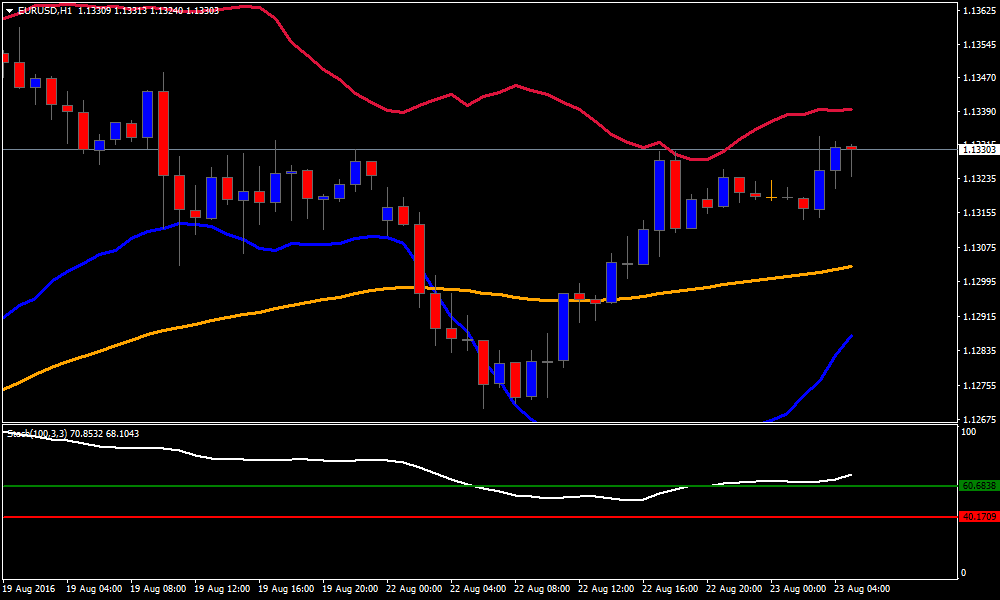Click the red horizontal level line
Screen dimensions: 1000x600
[300, 517]
